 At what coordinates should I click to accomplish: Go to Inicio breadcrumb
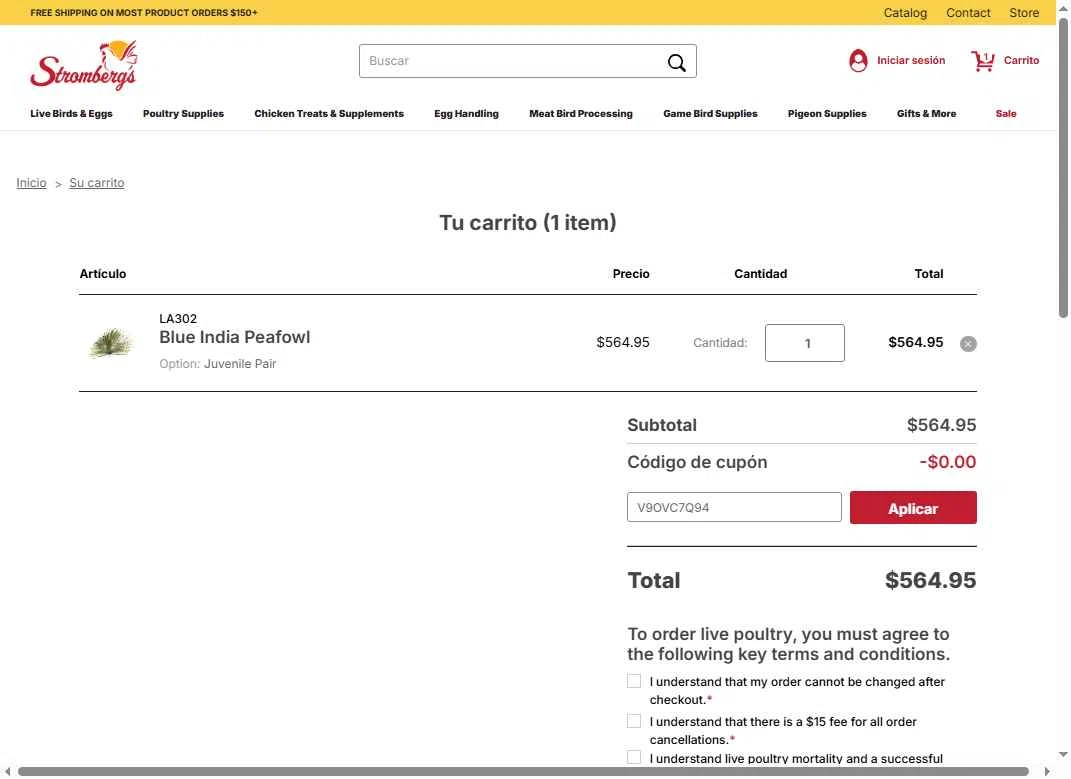[31, 183]
